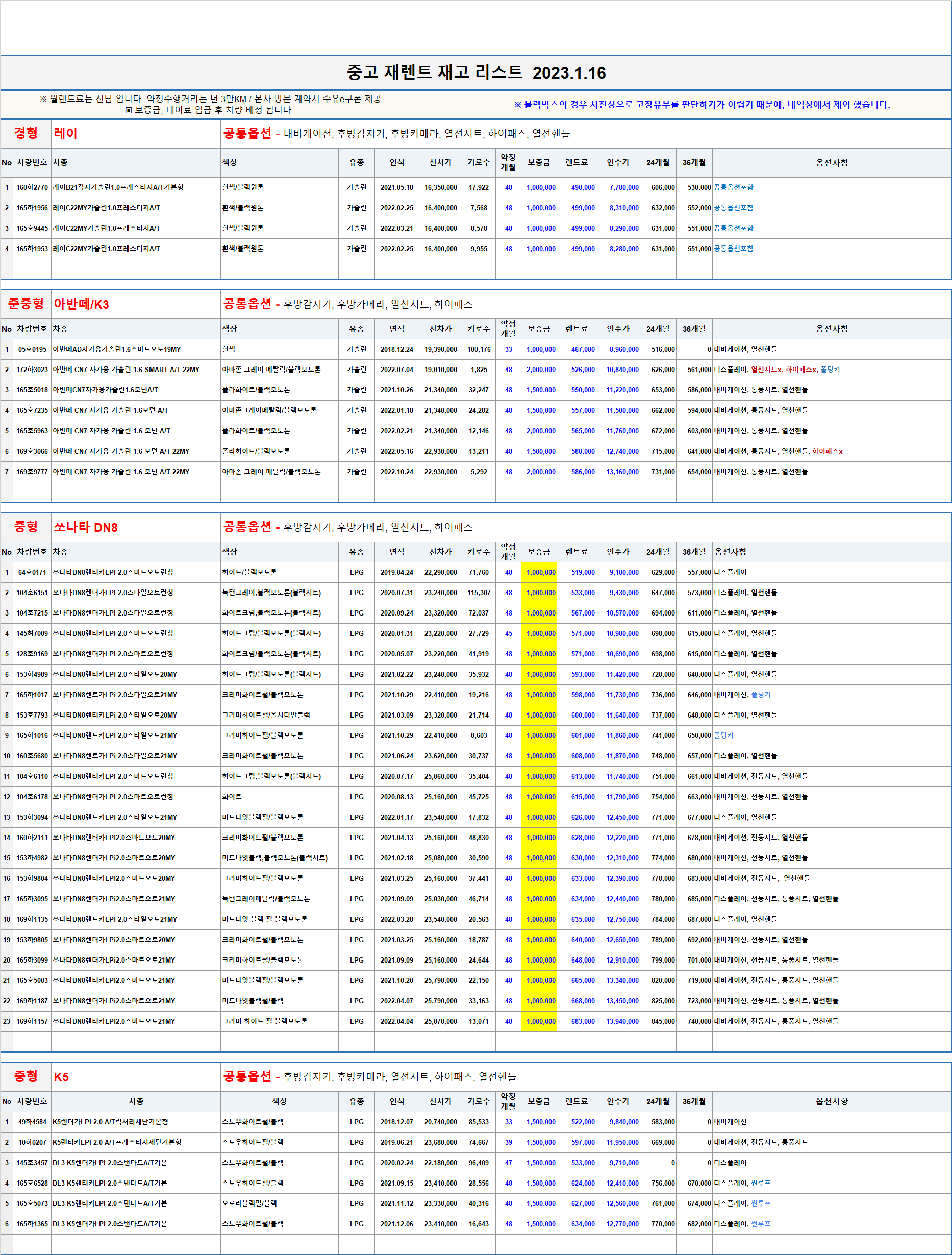Click vehicle number 145허7009
Screen dimensions: 952x1255
32,633
